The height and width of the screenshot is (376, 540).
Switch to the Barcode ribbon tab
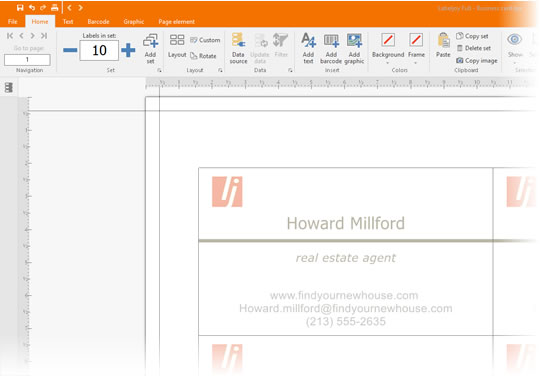point(98,22)
